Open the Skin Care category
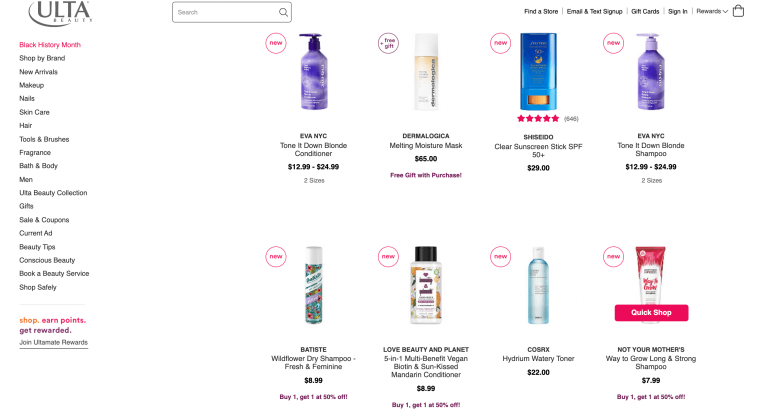The width and height of the screenshot is (768, 414). point(34,112)
